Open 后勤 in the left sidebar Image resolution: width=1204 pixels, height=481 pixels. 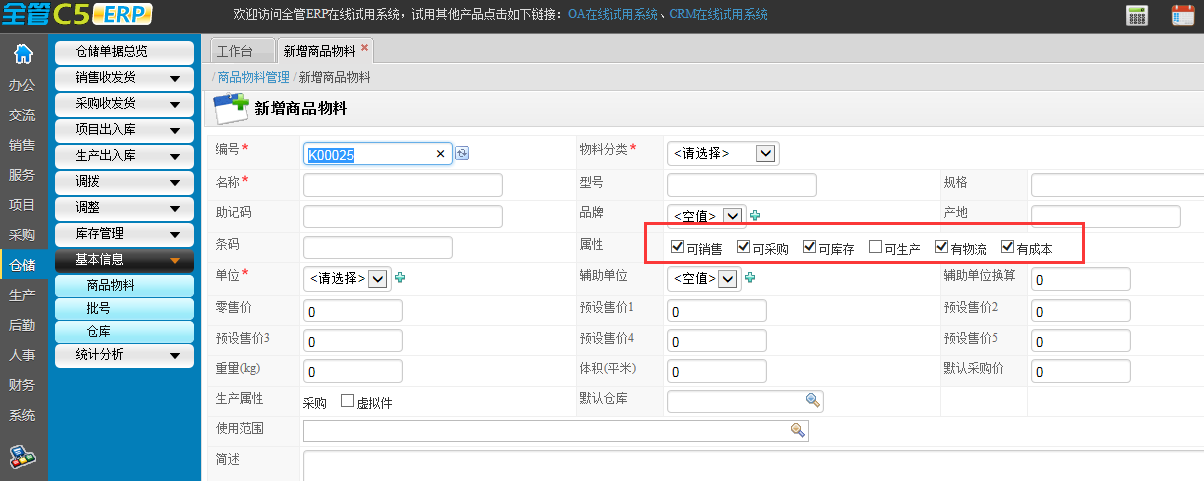point(22,325)
